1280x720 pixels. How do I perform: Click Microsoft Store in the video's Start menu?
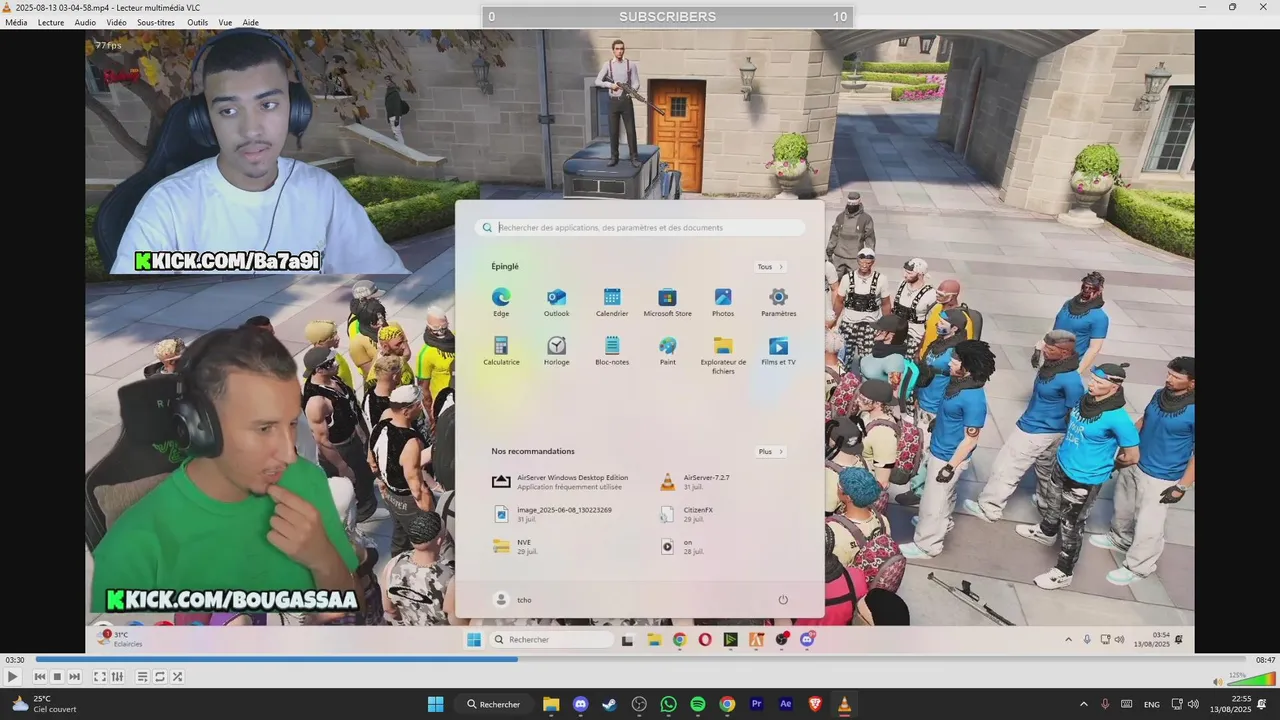pyautogui.click(x=667, y=302)
